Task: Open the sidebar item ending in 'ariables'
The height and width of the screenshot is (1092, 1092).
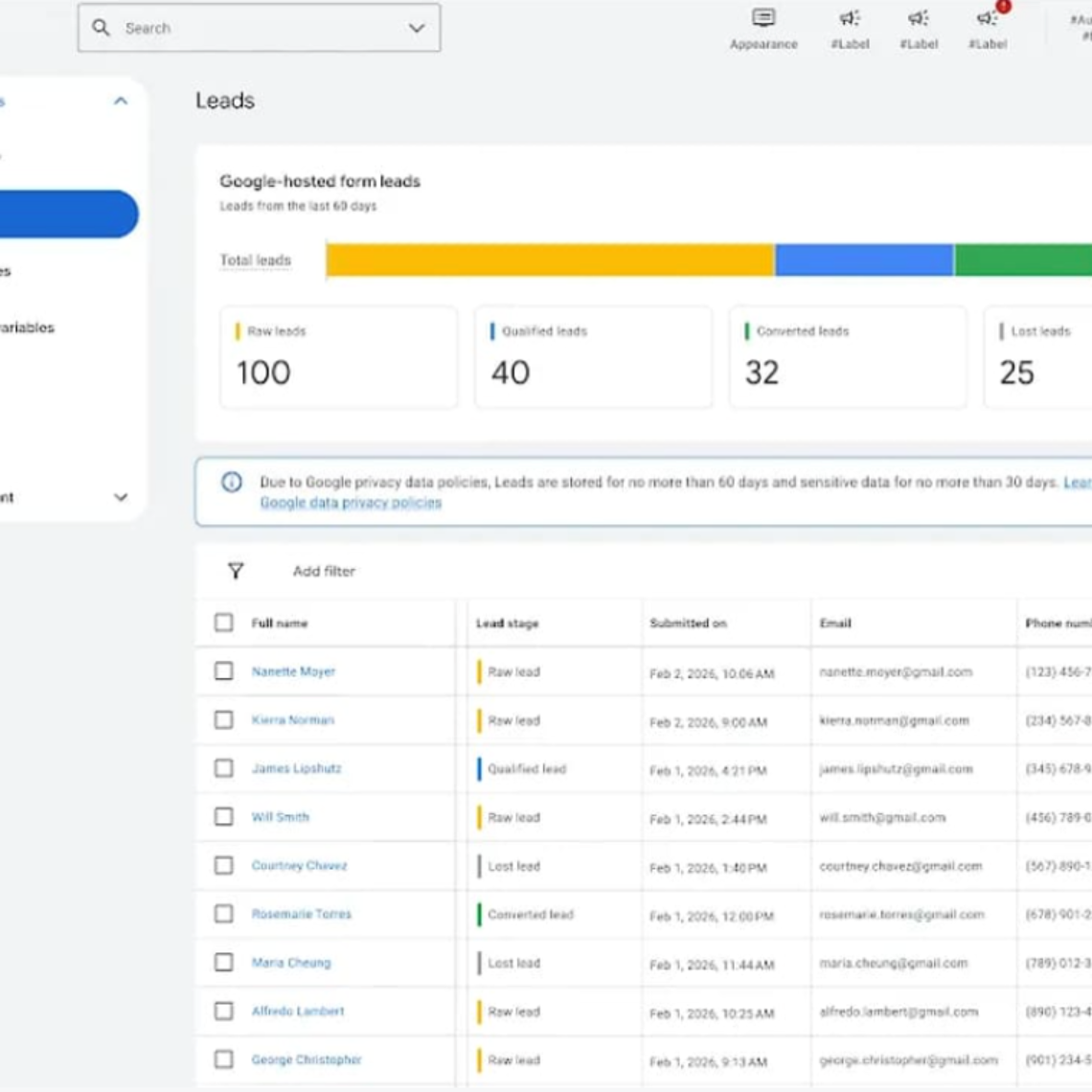Action: [27, 328]
